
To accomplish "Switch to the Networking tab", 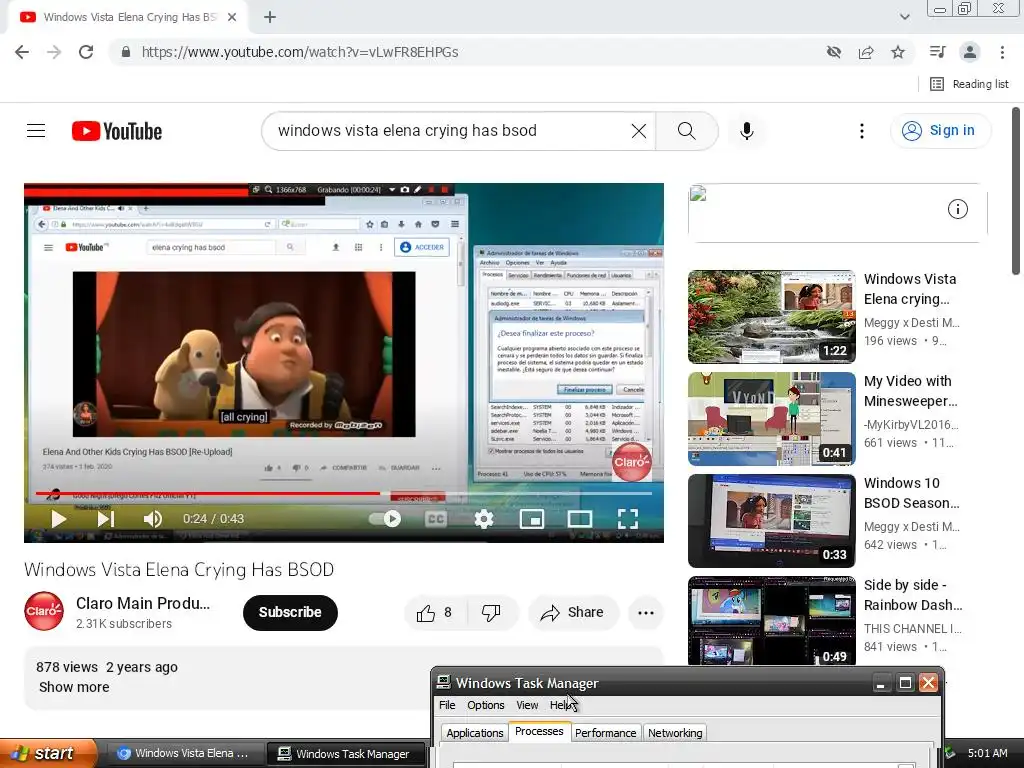I will point(675,733).
